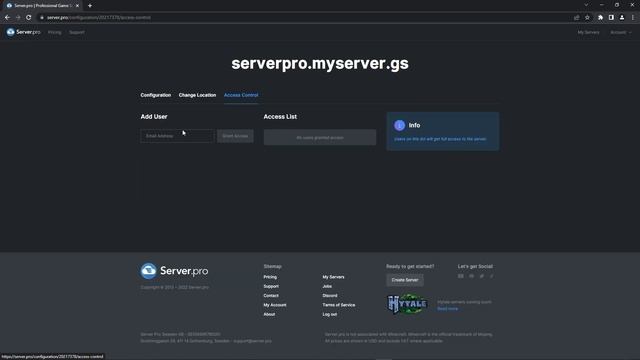
Task: Click the browser forward arrow
Action: point(18,18)
